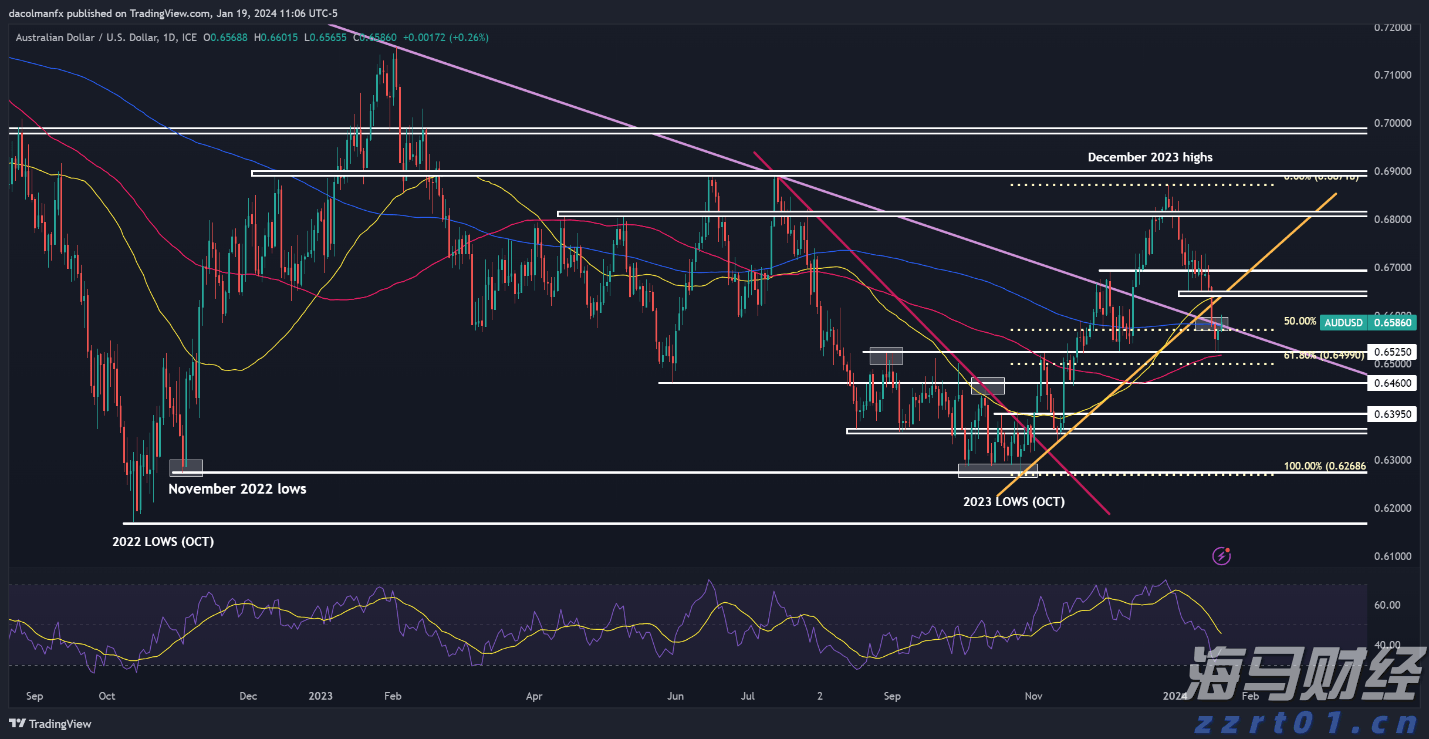The image size is (1429, 739).
Task: Click the November 2022 lows text label
Action: coord(238,489)
